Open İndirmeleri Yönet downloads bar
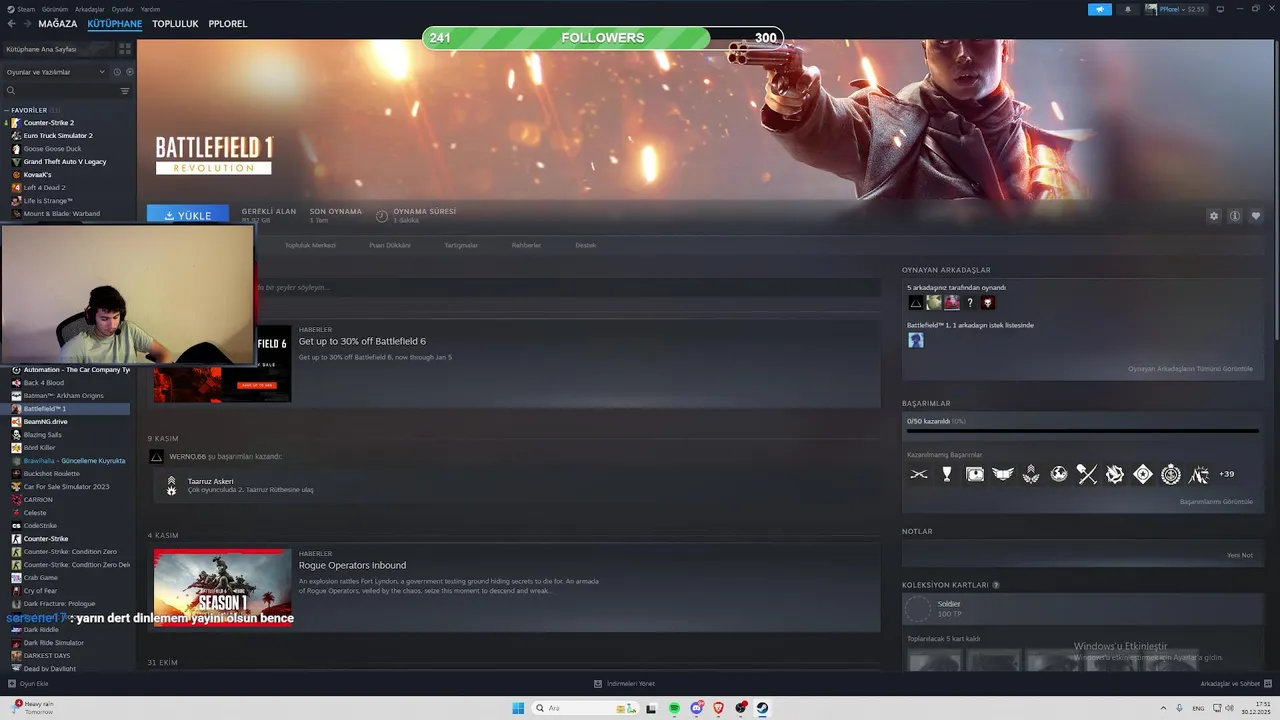Screen dimensions: 1280x720 point(624,684)
